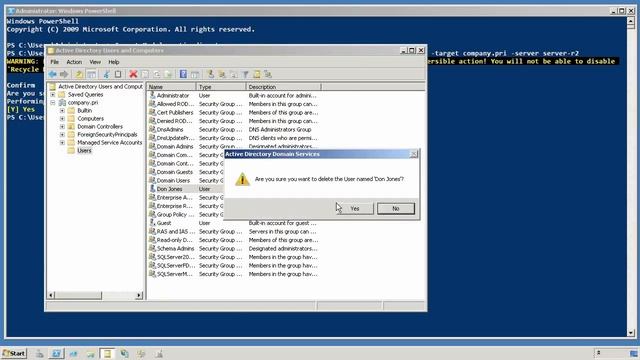Click the PowerShell taskbar icon
Screen dimensions: 640x360
56,353
